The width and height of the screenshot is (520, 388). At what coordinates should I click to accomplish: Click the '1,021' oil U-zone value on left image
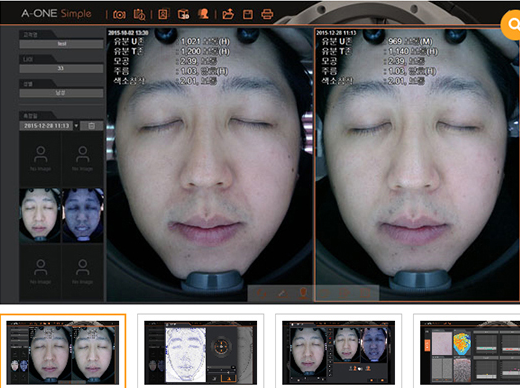pos(191,42)
